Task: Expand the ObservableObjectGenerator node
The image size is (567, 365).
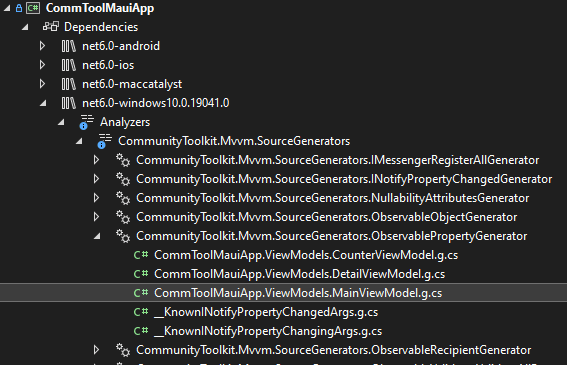Action: tap(96, 217)
